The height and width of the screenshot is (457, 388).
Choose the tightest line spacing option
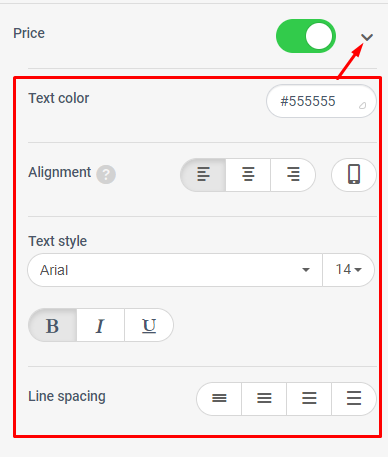point(219,399)
